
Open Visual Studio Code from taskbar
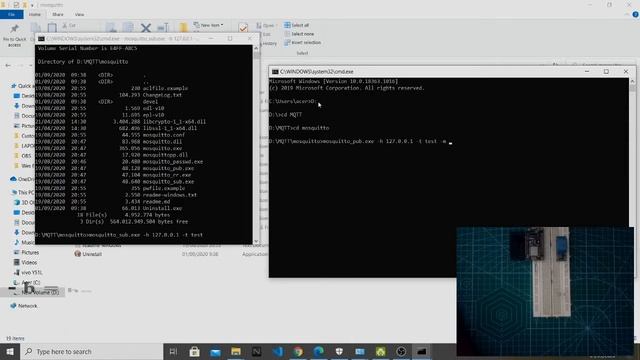[x=278, y=351]
